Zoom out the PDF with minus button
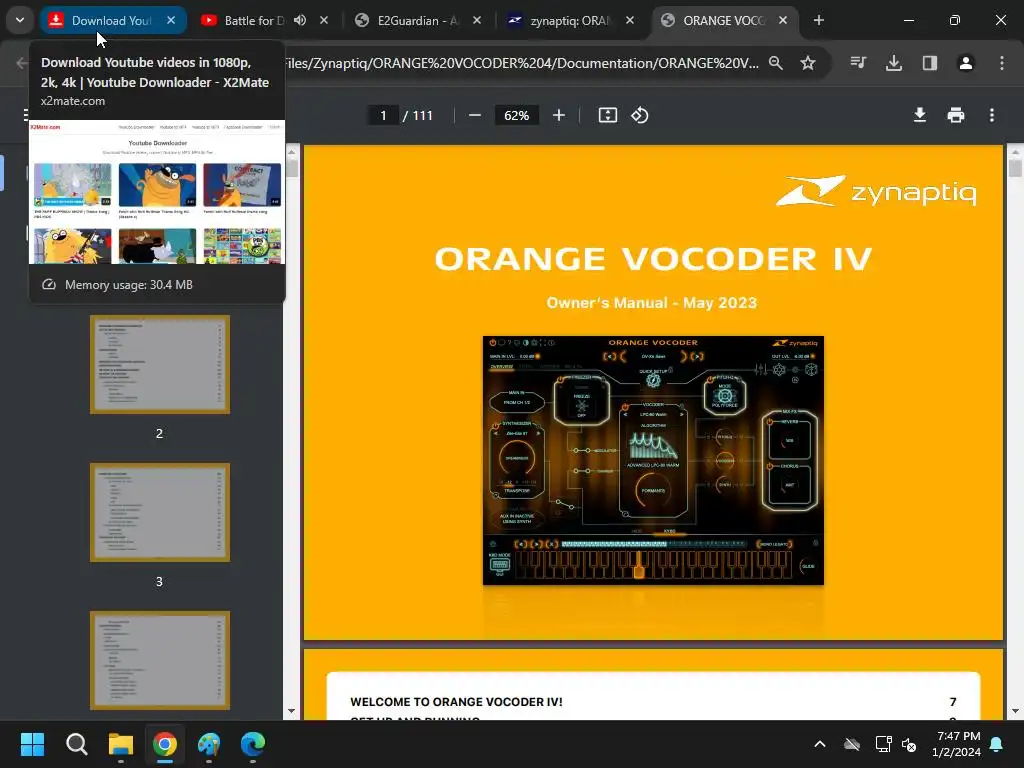Screen dimensions: 1024x768 click(475, 116)
